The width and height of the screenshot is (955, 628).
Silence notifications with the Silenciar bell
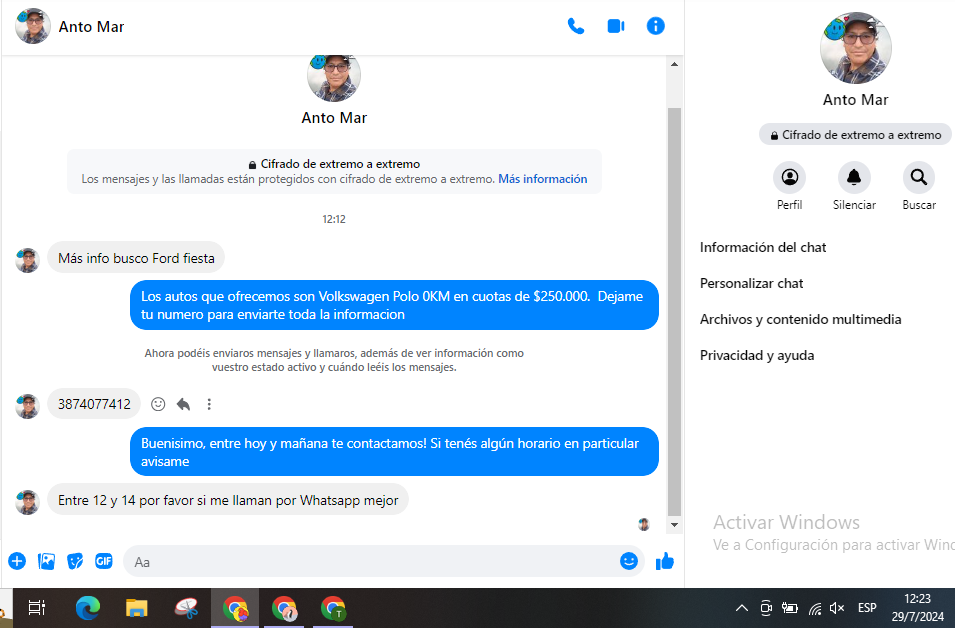click(x=854, y=178)
